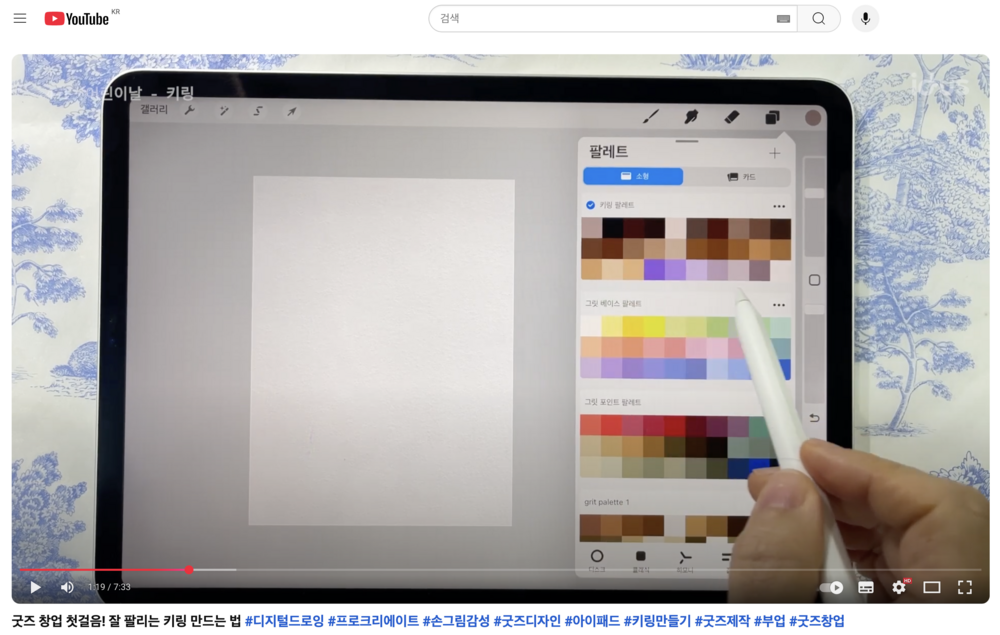Mute the video volume

click(x=67, y=587)
